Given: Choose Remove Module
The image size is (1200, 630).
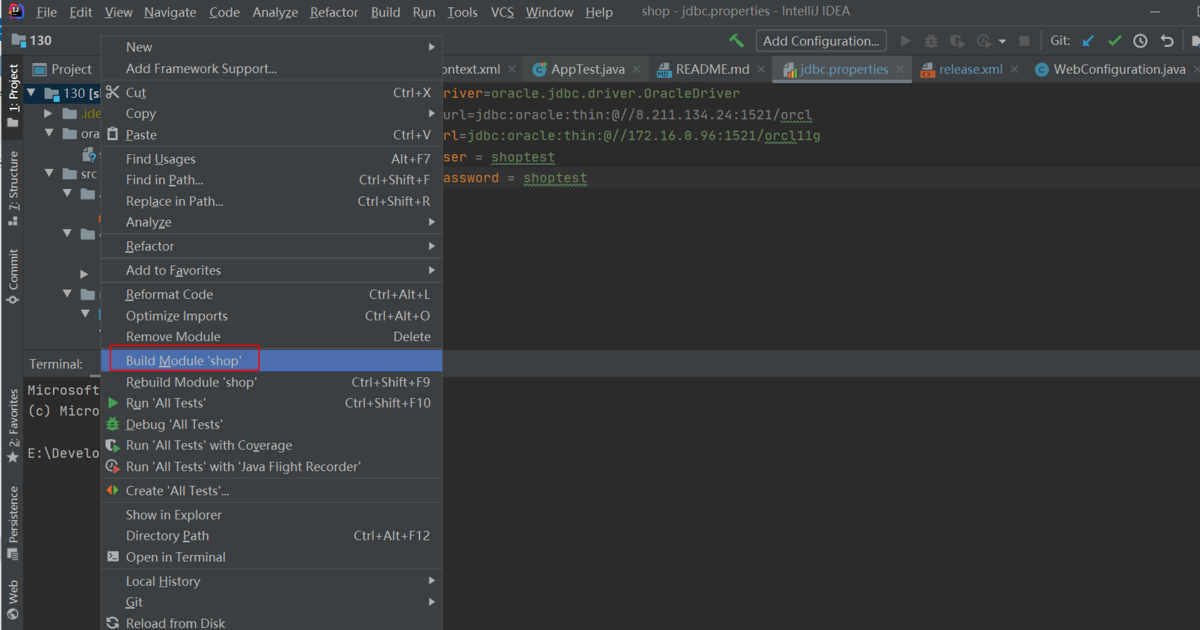Looking at the screenshot, I should (x=272, y=337).
